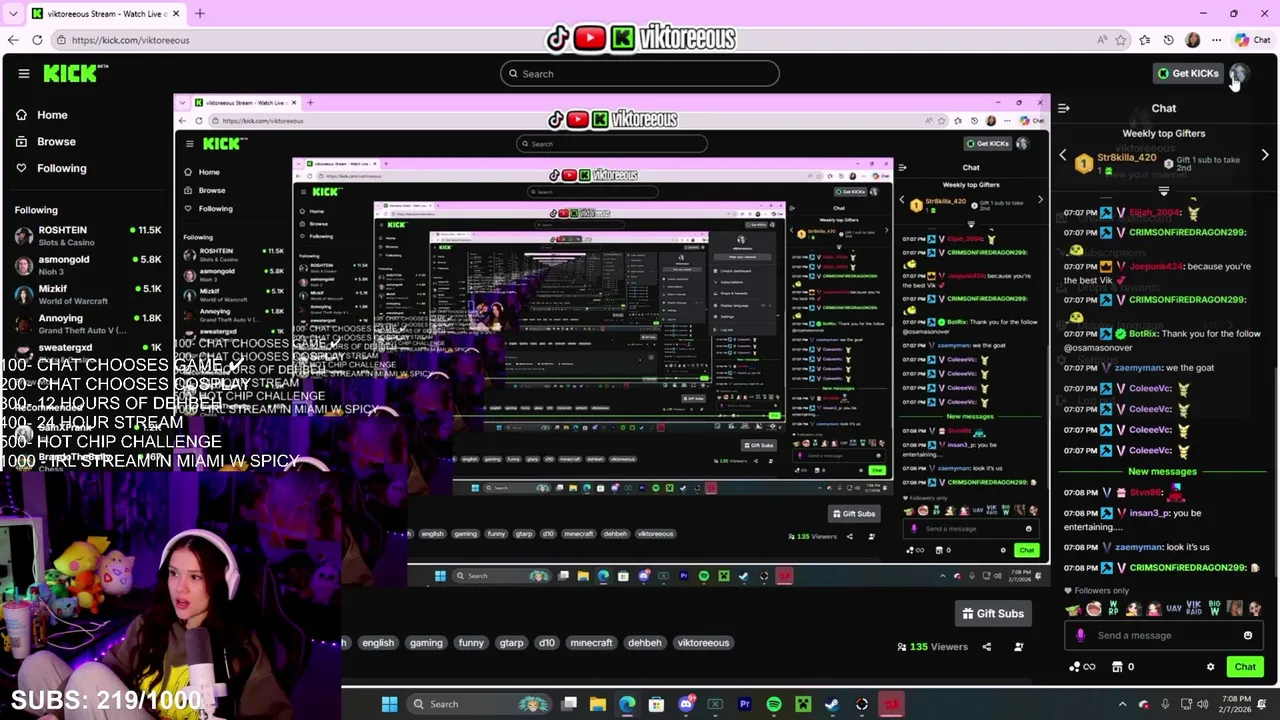
Task: Click the english stream tag
Action: pyautogui.click(x=378, y=643)
